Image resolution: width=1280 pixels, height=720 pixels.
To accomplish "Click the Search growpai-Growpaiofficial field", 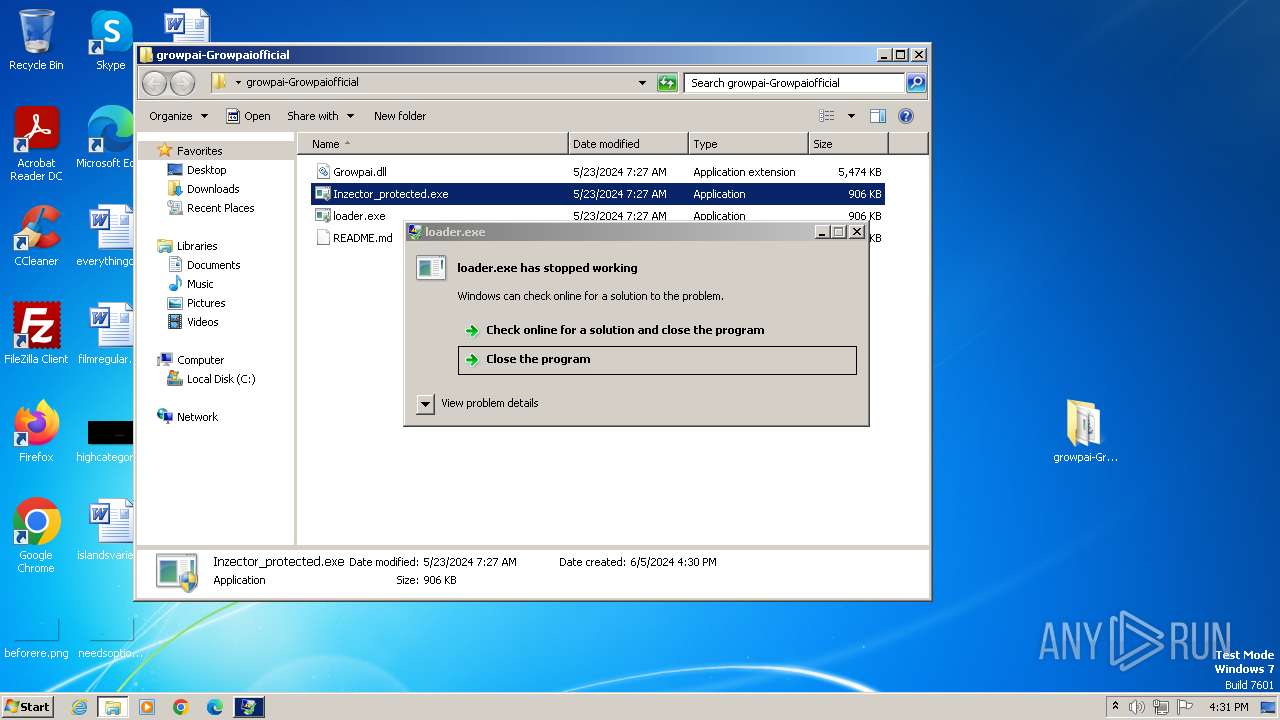I will click(795, 83).
